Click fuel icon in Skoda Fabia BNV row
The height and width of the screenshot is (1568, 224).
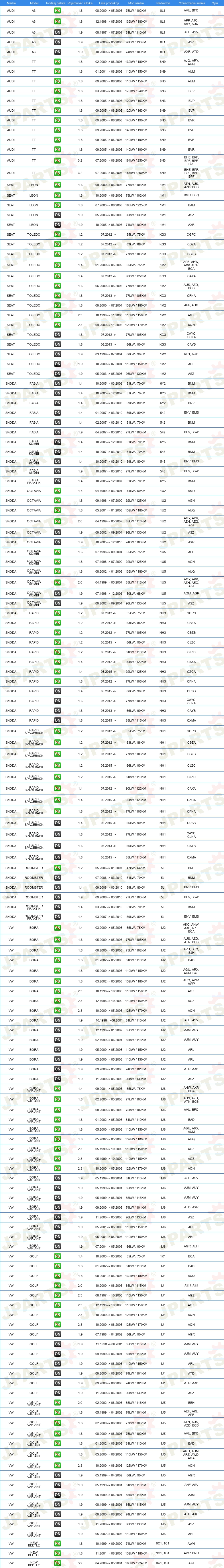point(58,403)
